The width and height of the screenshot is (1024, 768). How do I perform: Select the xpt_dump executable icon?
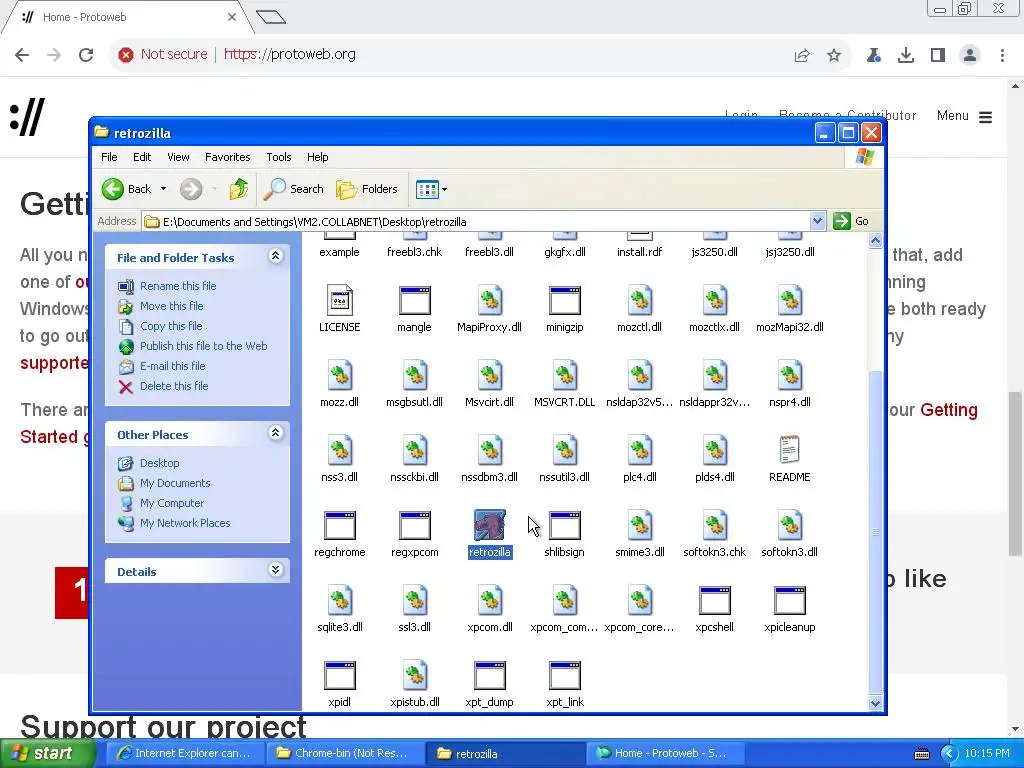[x=489, y=675]
